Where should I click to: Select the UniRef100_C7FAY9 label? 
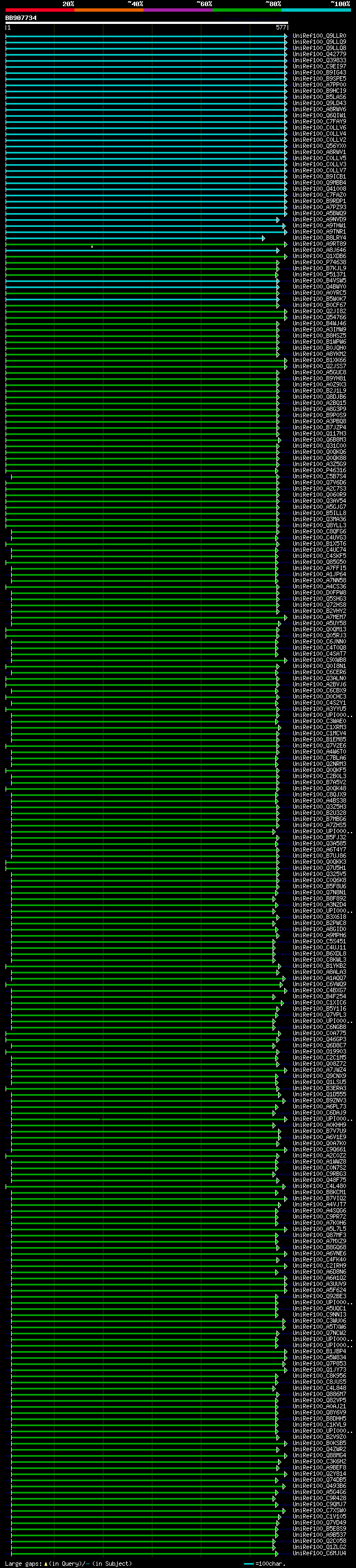pyautogui.click(x=319, y=121)
